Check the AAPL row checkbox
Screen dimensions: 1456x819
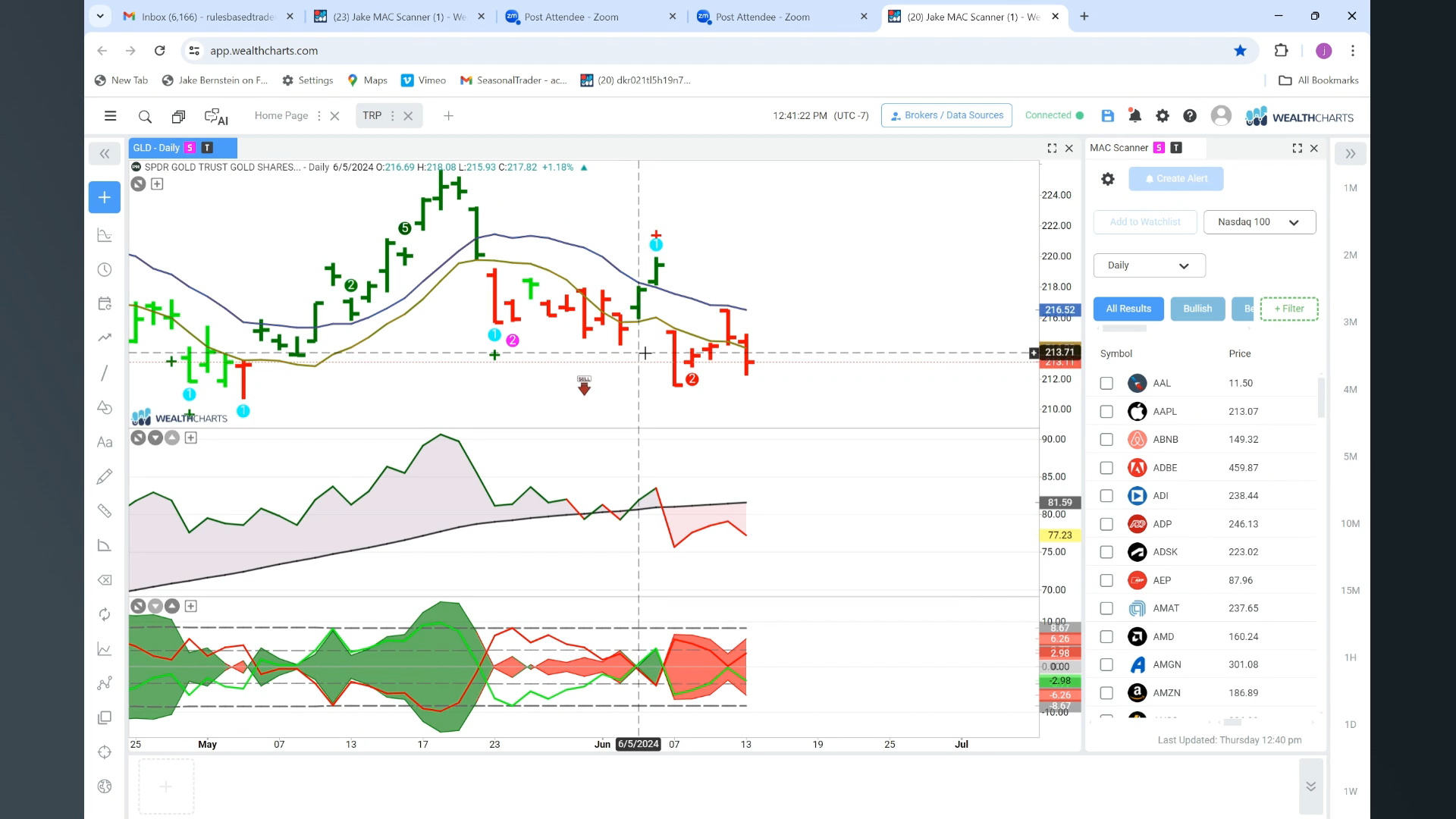[1106, 412]
